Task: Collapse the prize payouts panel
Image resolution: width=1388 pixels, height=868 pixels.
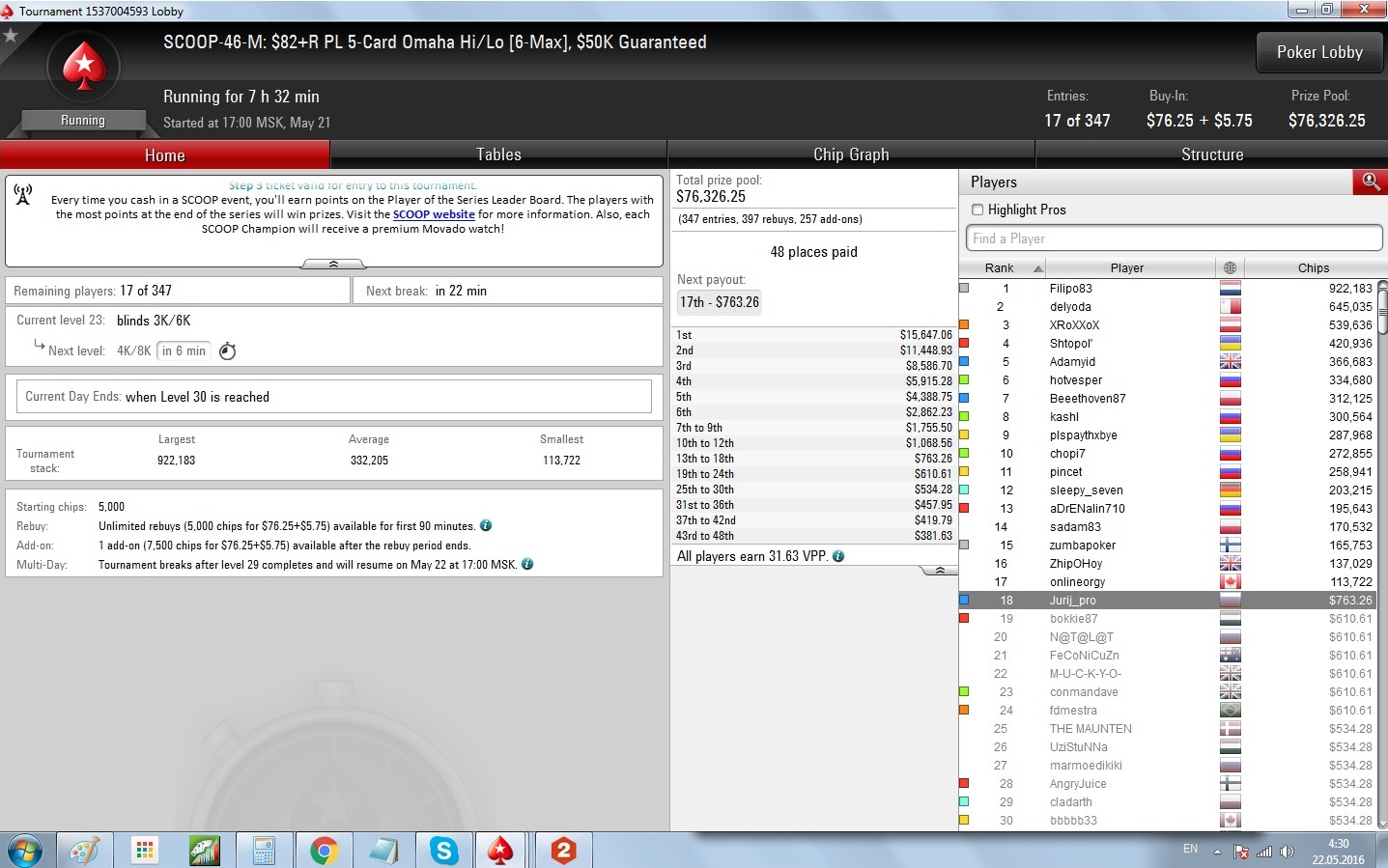Action: pos(940,571)
